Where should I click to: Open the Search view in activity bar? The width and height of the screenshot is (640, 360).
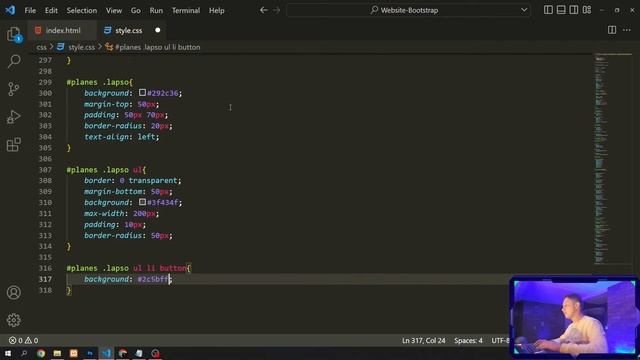[13, 61]
